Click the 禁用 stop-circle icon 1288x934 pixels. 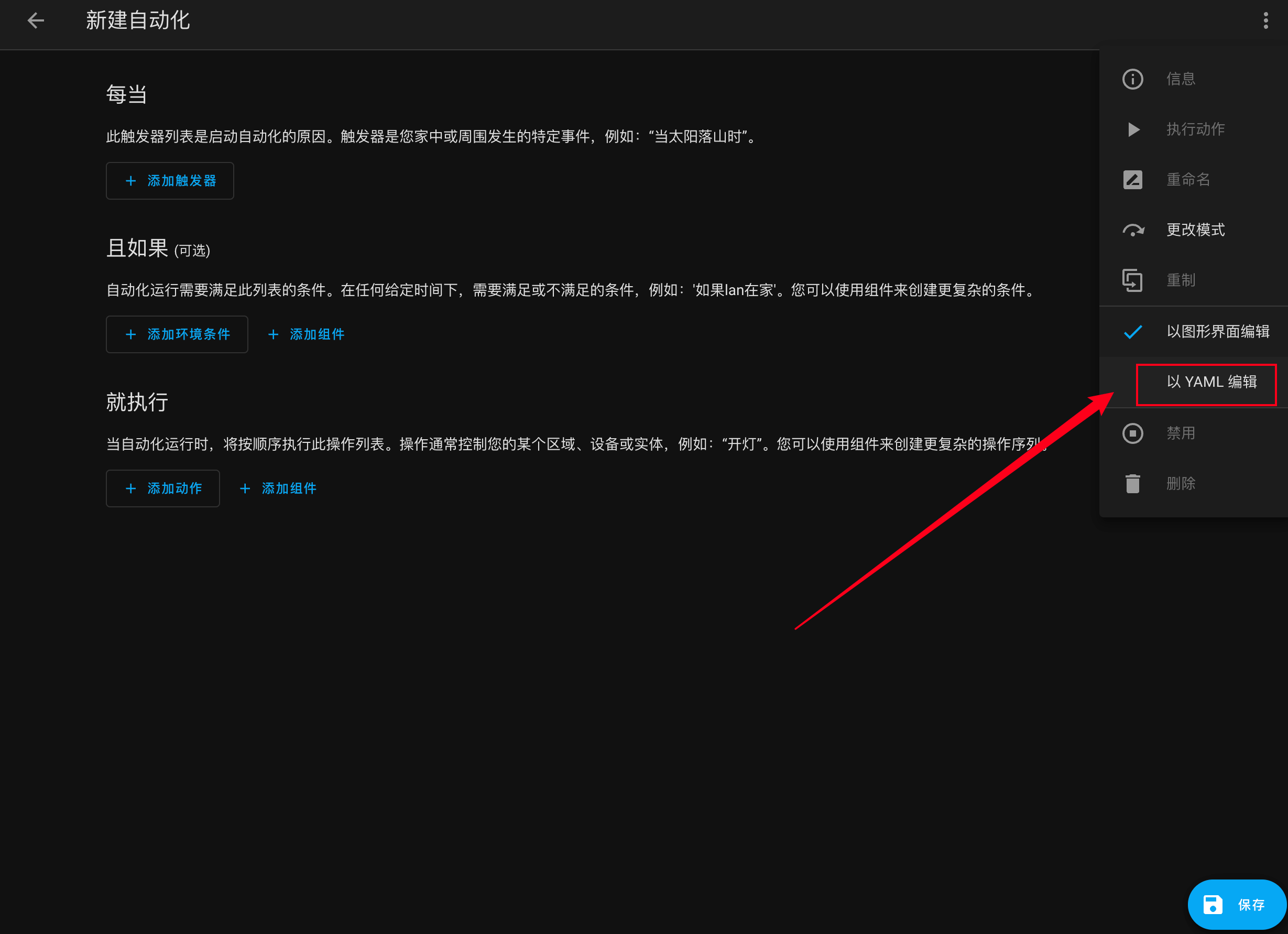(x=1132, y=433)
